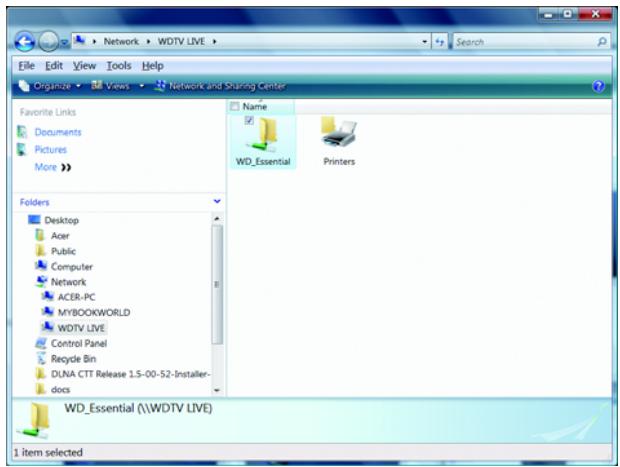
Task: Go back with the Back arrow button
Action: [25, 41]
